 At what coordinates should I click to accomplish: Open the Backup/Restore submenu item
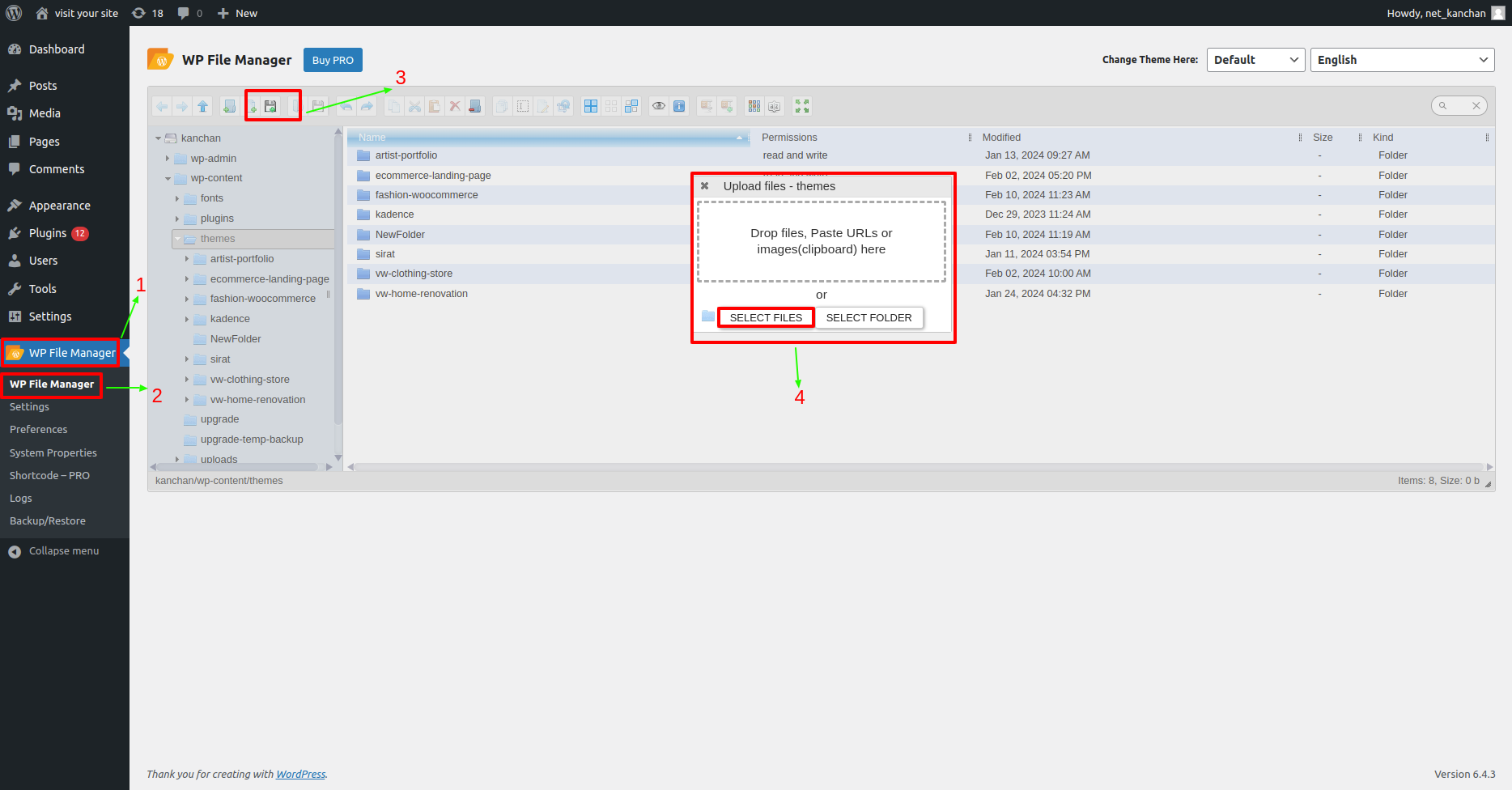(48, 521)
